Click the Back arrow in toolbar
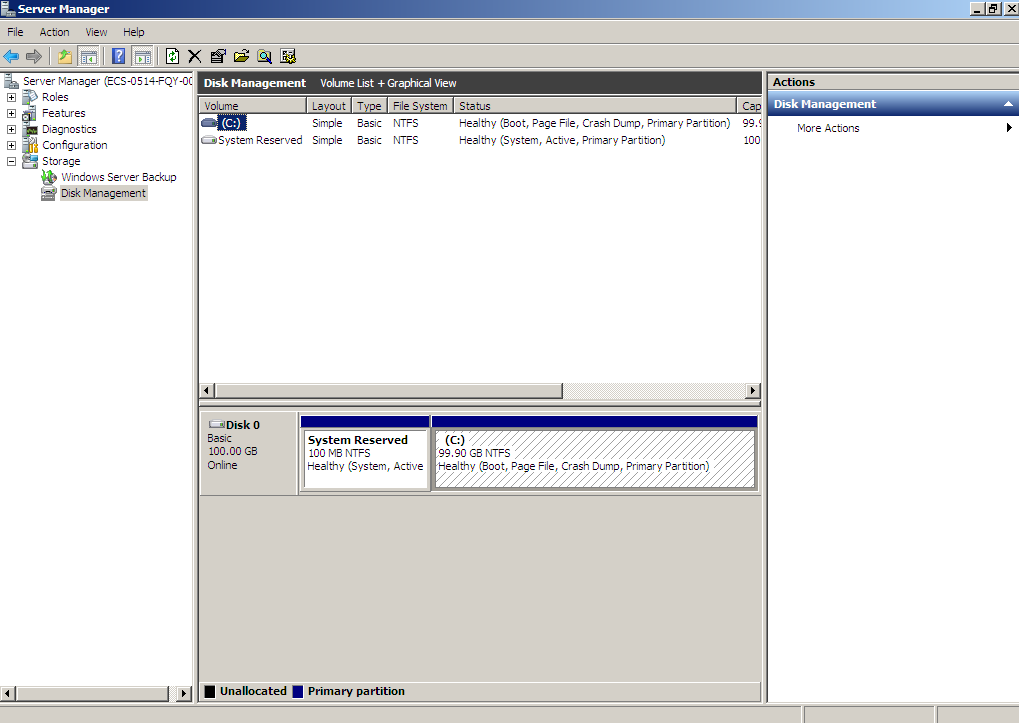This screenshot has width=1019, height=723. click(x=12, y=56)
